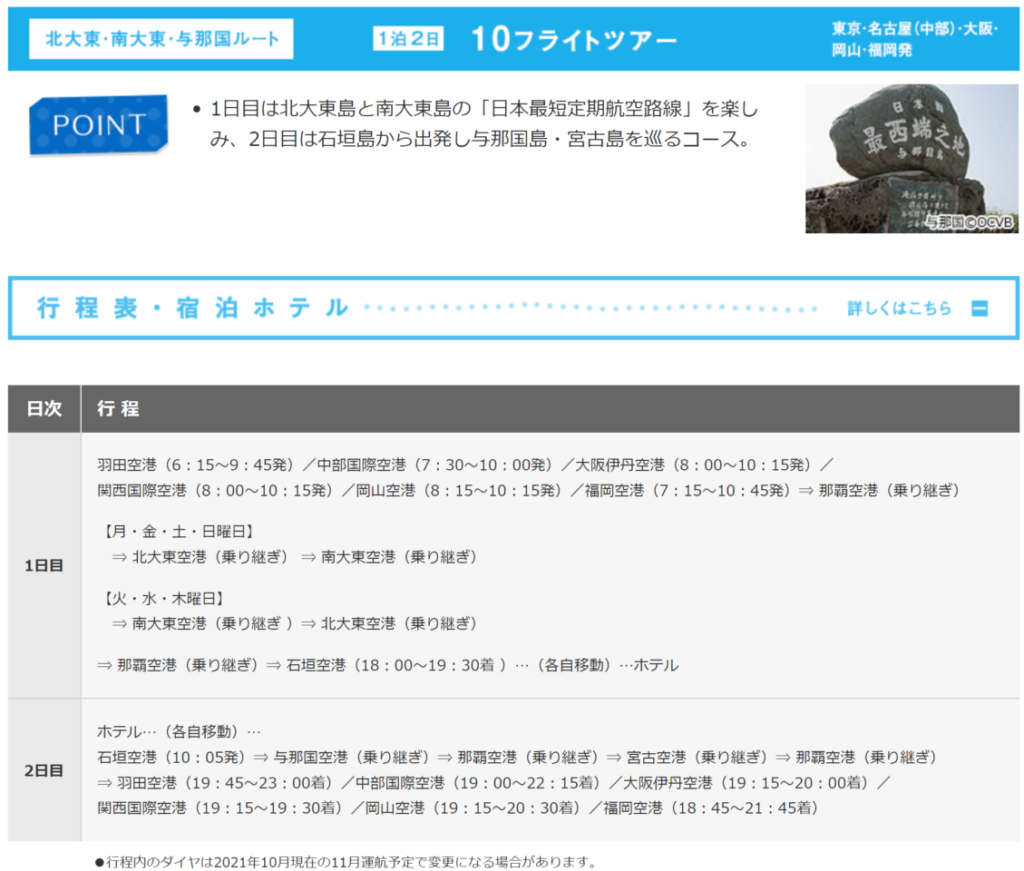The image size is (1024, 871).
Task: Click the 行程表・宿泊ホテル section heading
Action: pyautogui.click(x=193, y=308)
